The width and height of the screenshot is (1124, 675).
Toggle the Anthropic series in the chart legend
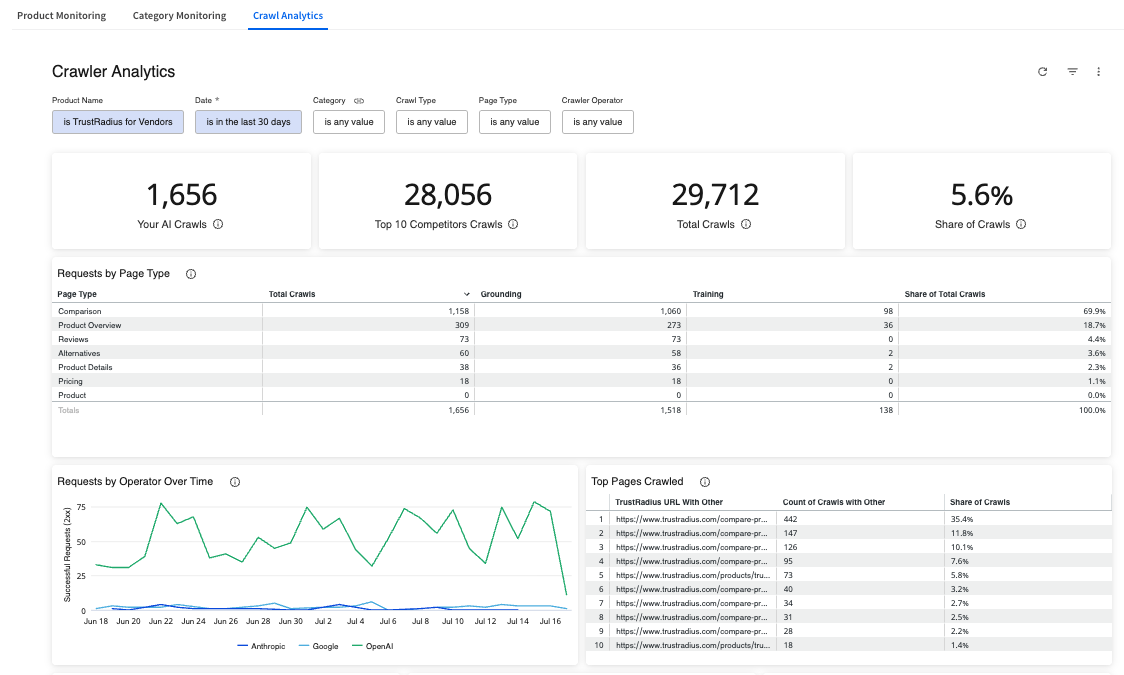[261, 646]
